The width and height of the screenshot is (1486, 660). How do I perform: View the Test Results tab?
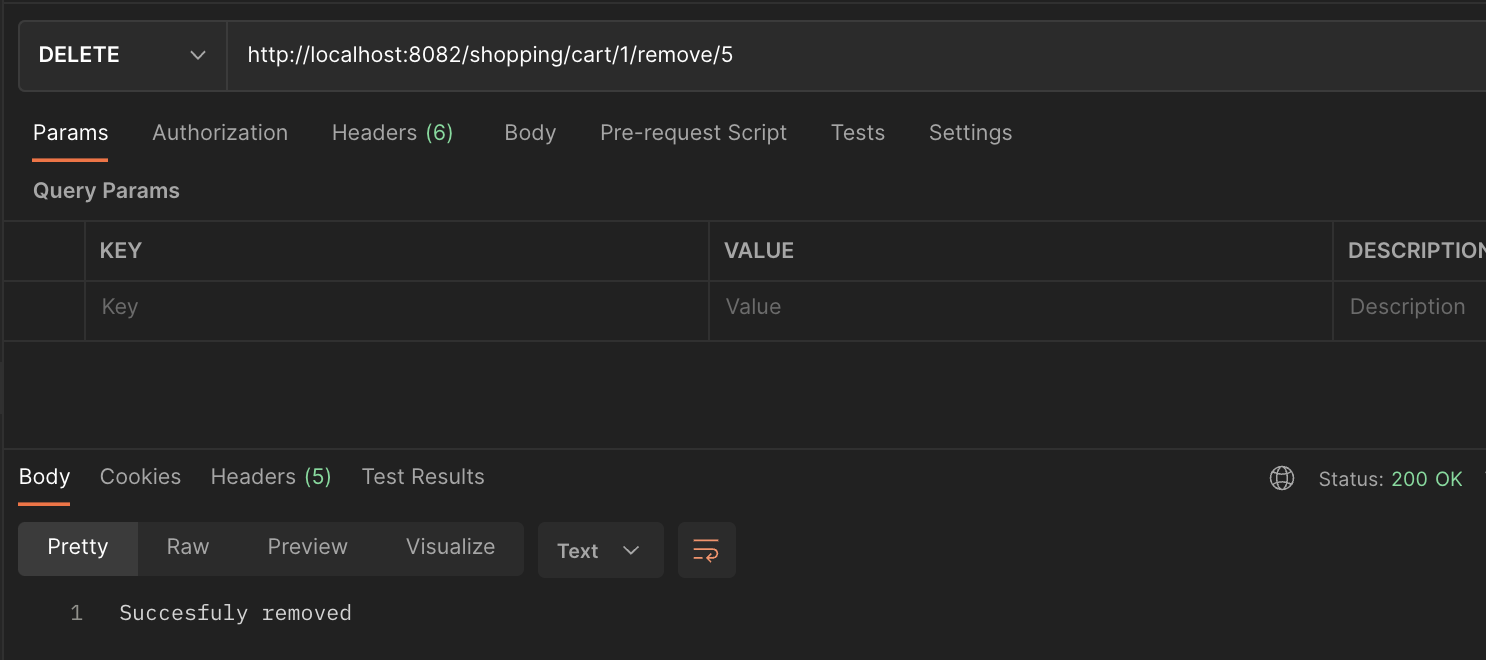tap(422, 476)
